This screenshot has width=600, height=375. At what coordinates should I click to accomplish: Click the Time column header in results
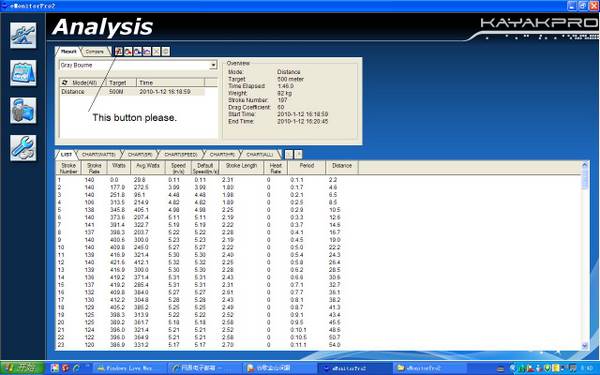click(171, 83)
